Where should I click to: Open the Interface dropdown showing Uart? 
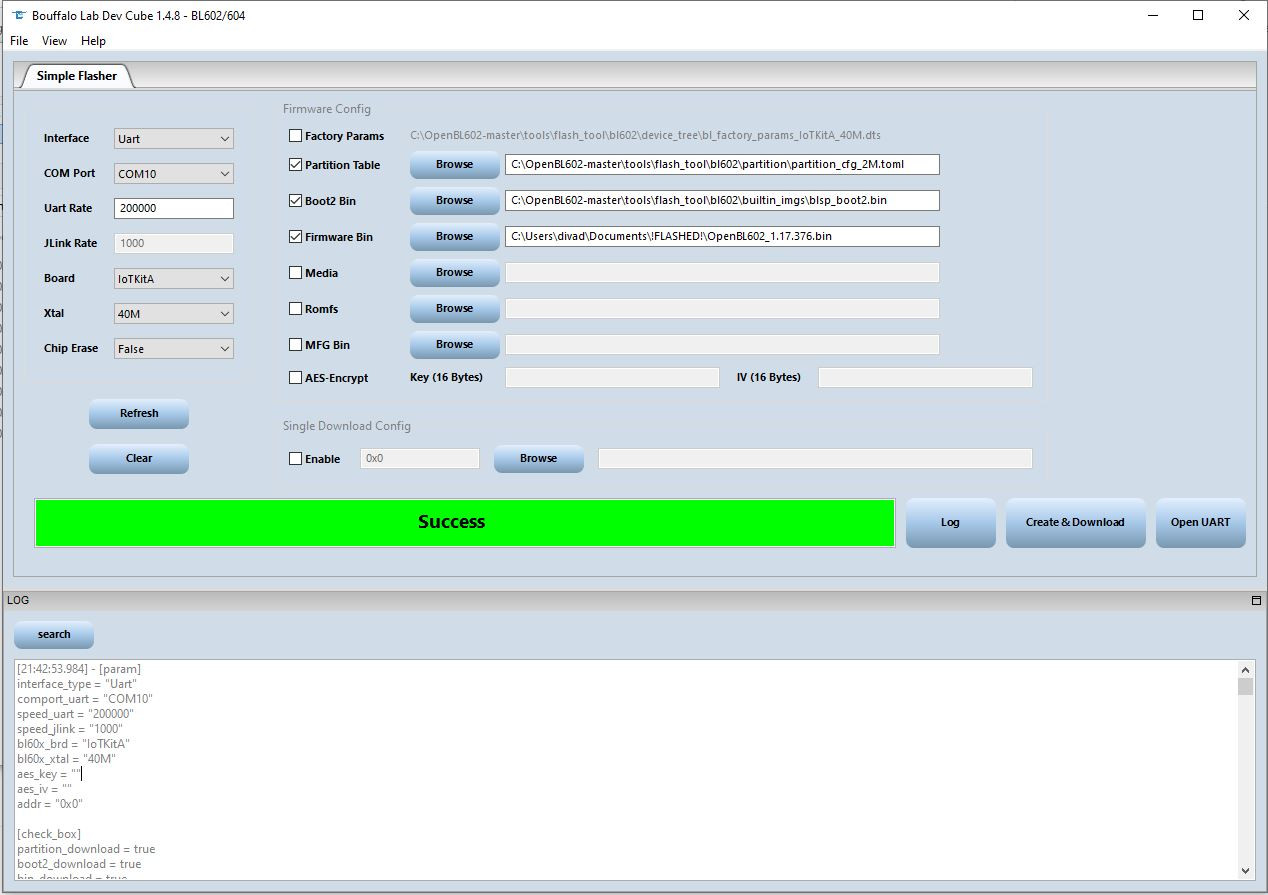(x=174, y=139)
